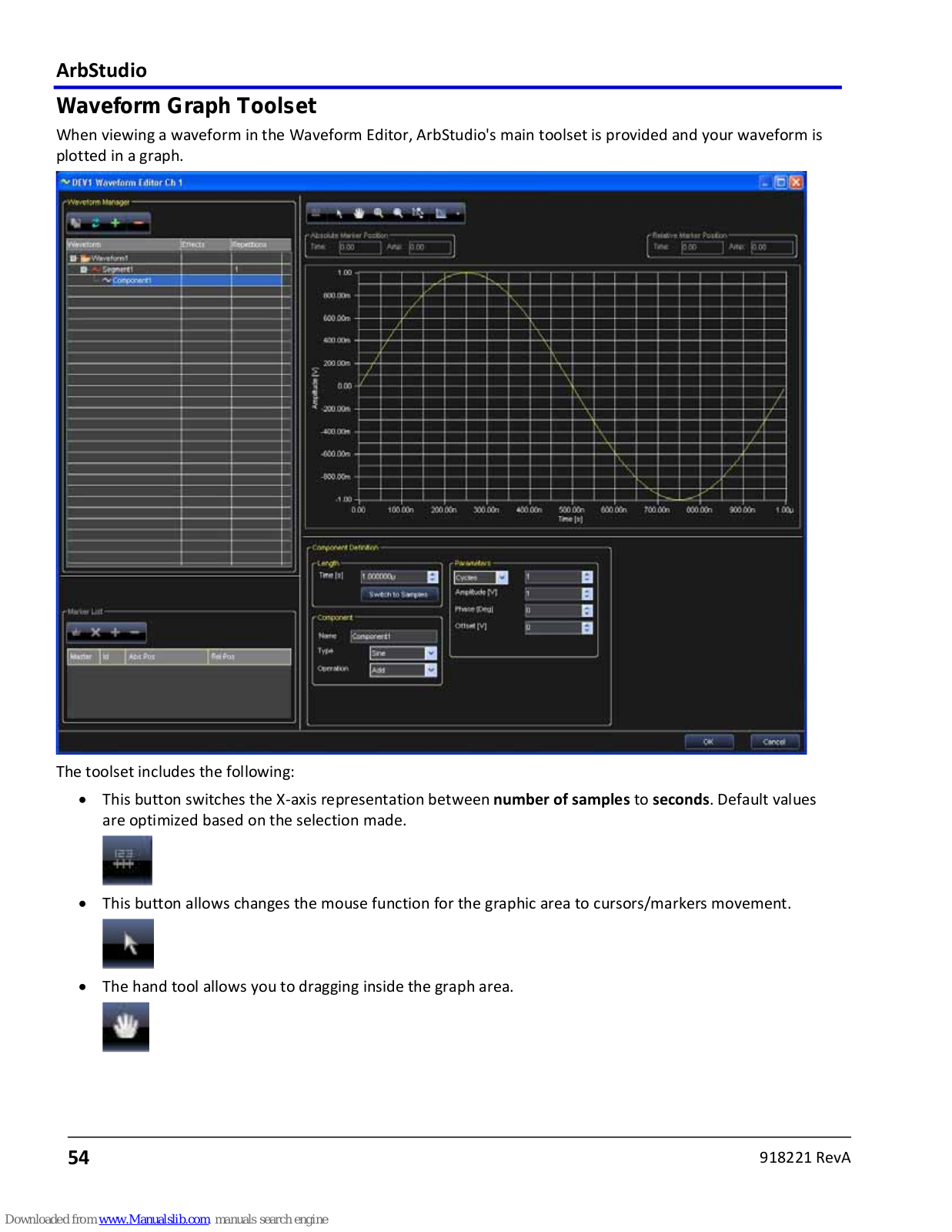Click the Cancel button

774,742
